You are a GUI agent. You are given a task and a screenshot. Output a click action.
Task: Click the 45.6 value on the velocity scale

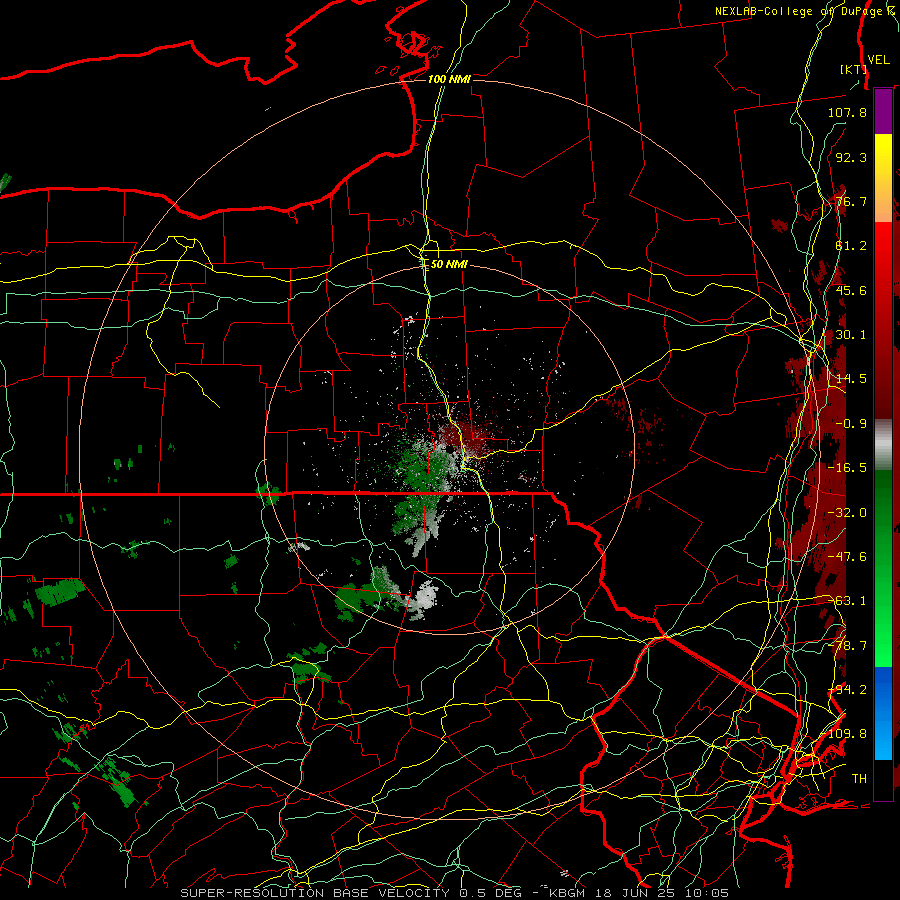[851, 290]
